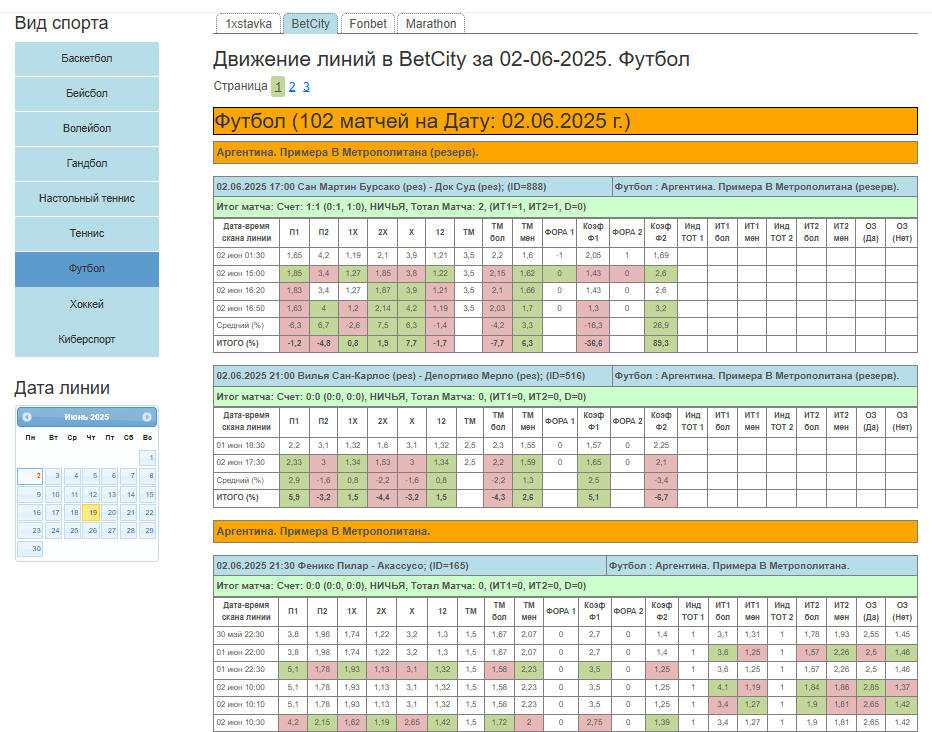Select Настольный теннис category
This screenshot has width=932, height=732.
87,198
